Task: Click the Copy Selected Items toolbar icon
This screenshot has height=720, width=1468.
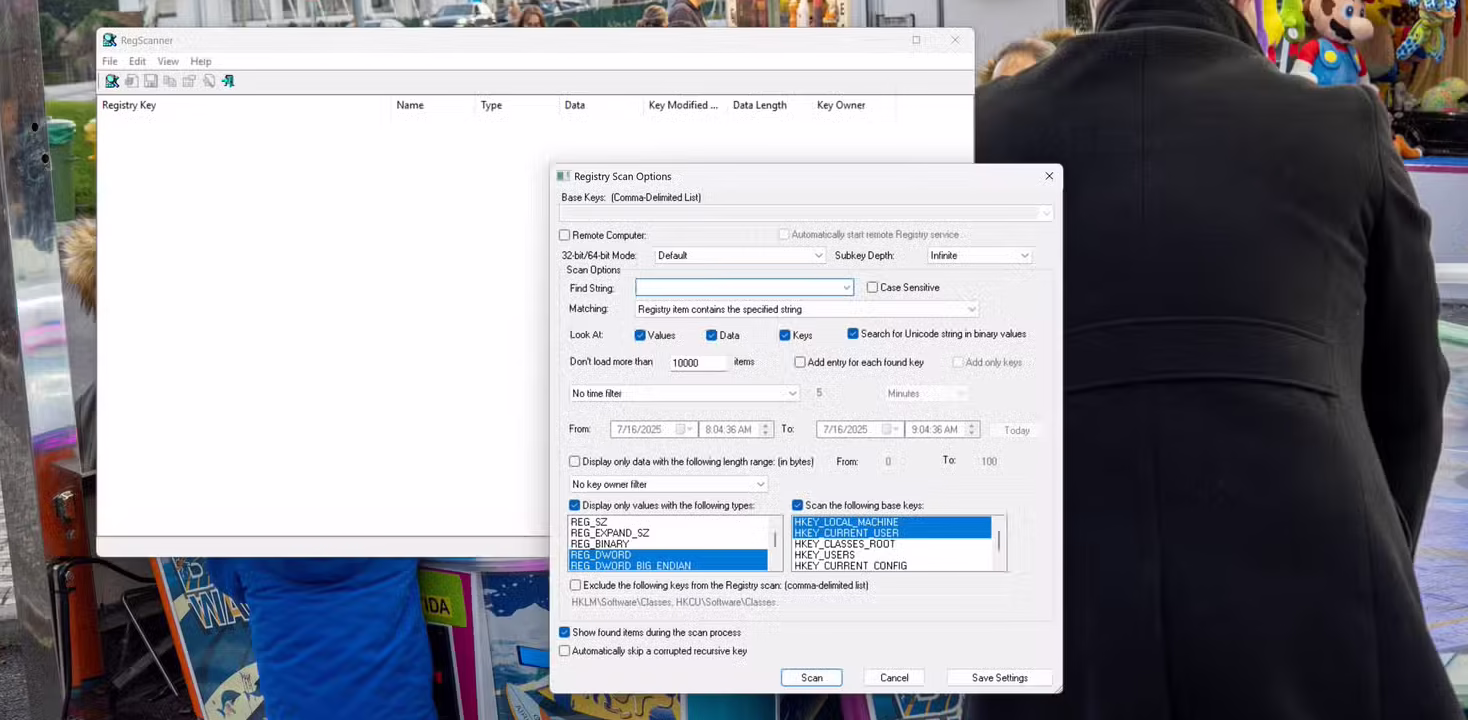Action: (170, 81)
